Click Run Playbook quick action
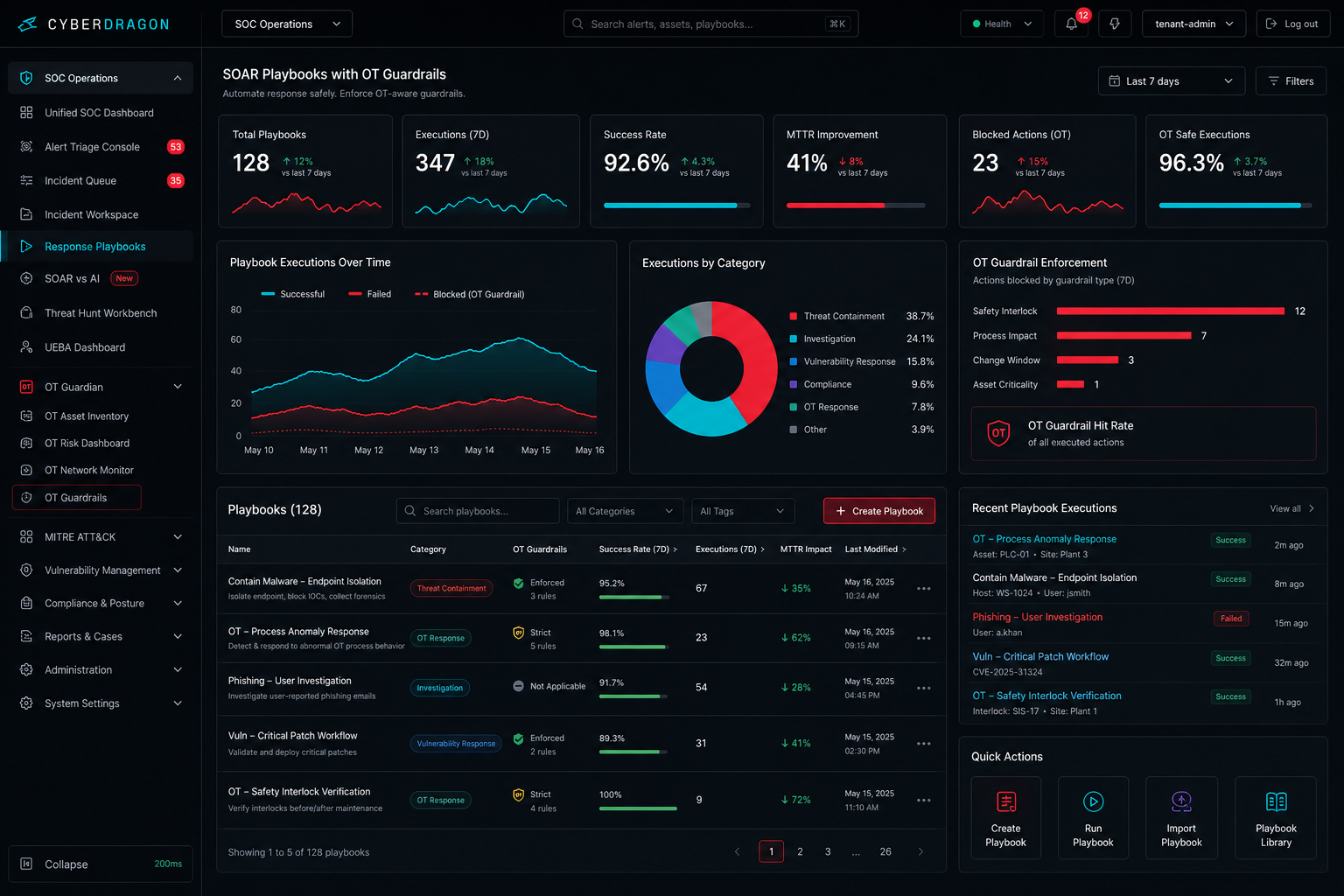This screenshot has width=1344, height=896. tap(1093, 818)
